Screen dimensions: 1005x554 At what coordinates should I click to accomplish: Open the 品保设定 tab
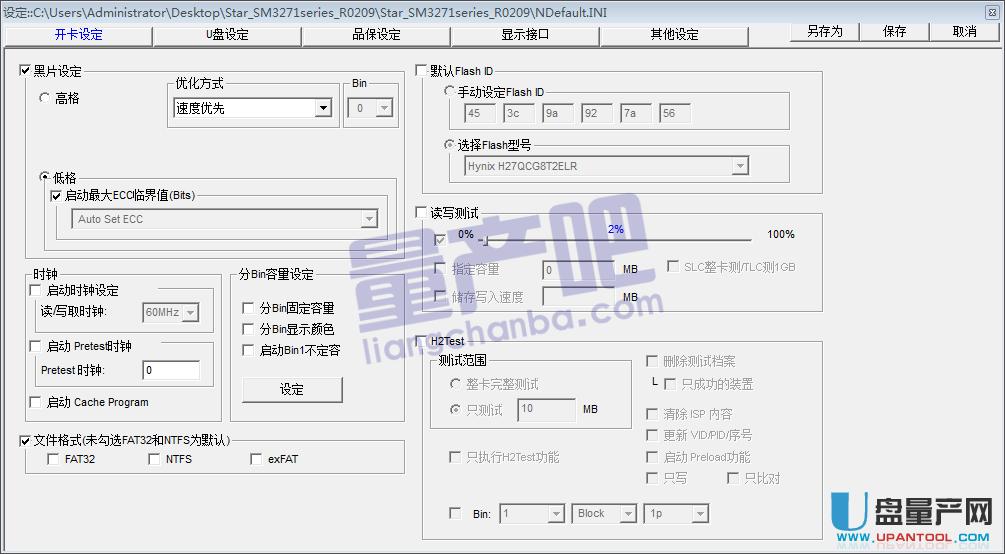click(376, 35)
